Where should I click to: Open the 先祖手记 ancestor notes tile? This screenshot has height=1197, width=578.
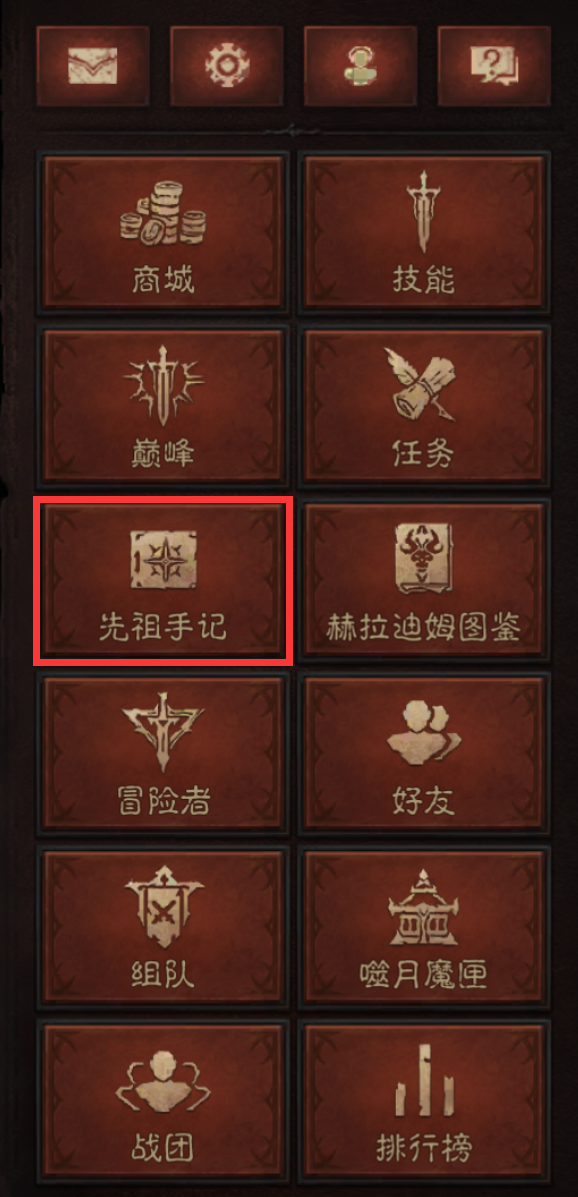point(163,579)
